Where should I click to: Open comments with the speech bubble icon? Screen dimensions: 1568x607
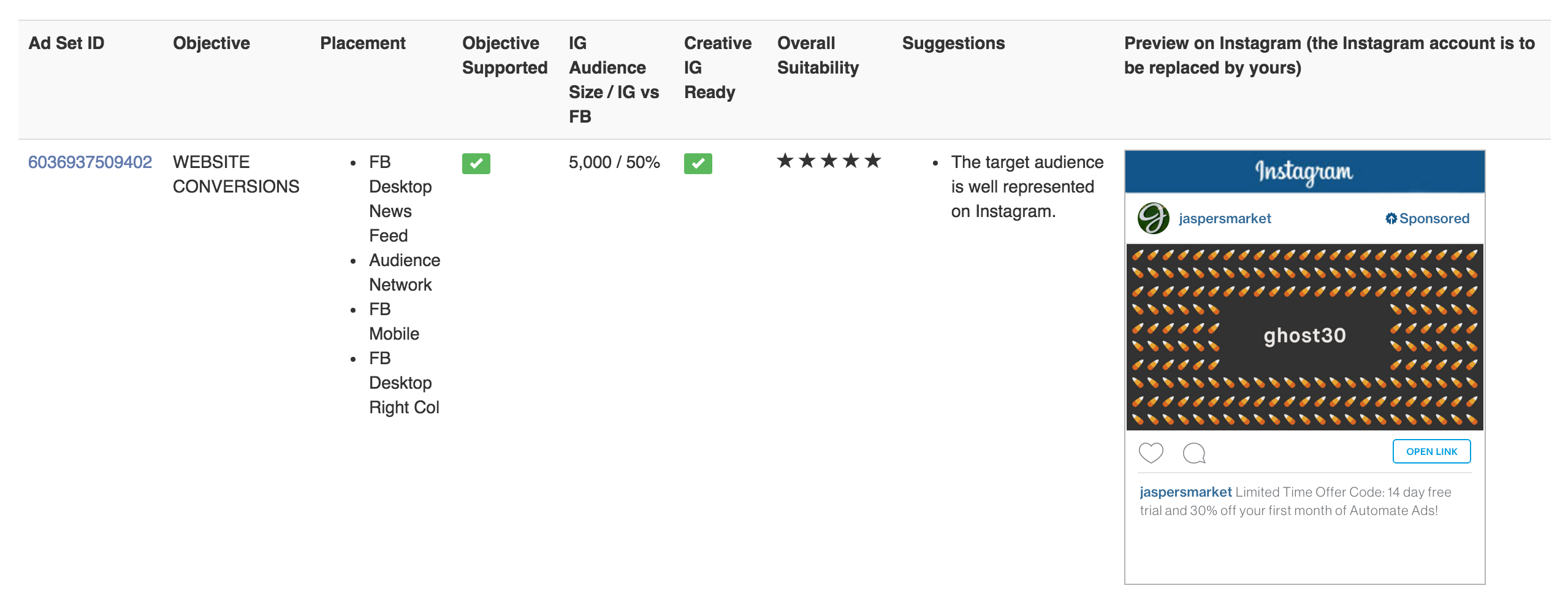pos(1194,454)
